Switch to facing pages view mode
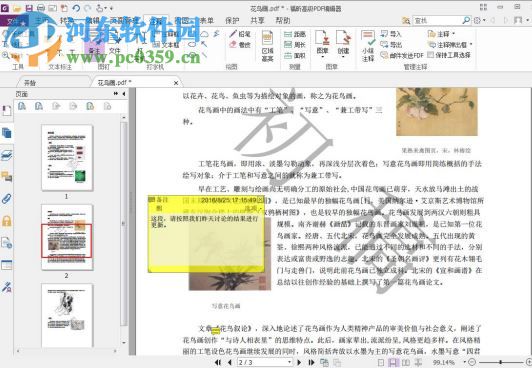The width and height of the screenshot is (532, 368). coord(405,362)
